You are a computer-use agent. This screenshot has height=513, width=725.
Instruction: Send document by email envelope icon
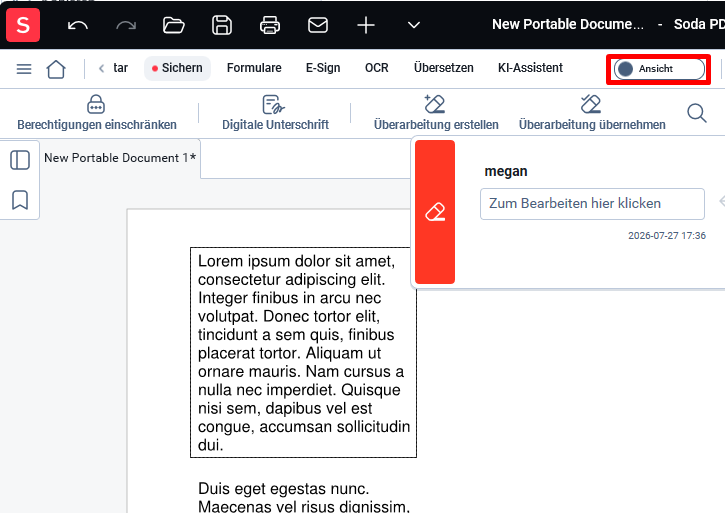point(318,25)
